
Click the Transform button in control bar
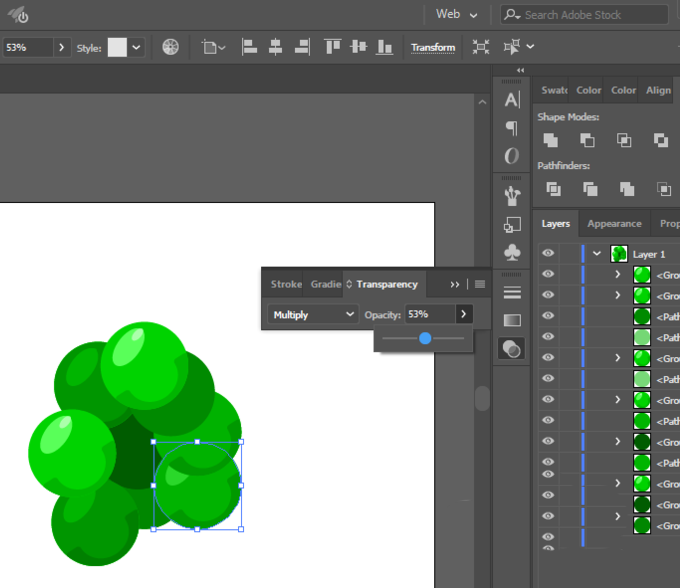click(433, 47)
